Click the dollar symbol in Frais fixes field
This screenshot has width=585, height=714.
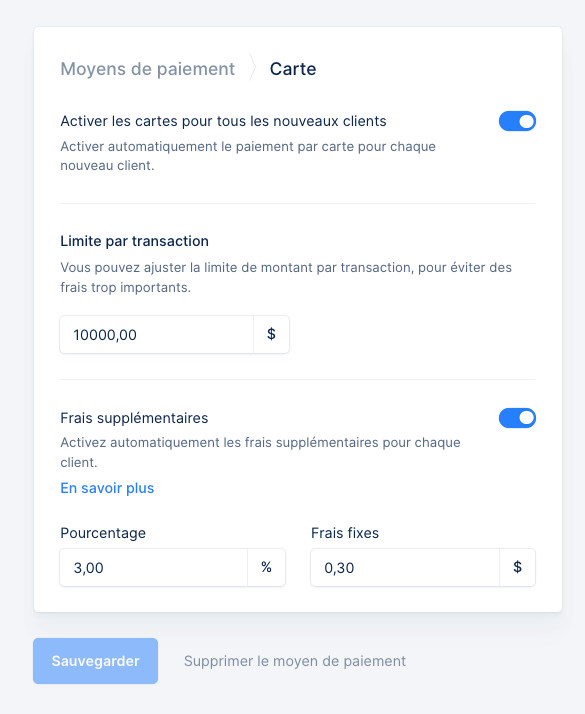[x=517, y=567]
